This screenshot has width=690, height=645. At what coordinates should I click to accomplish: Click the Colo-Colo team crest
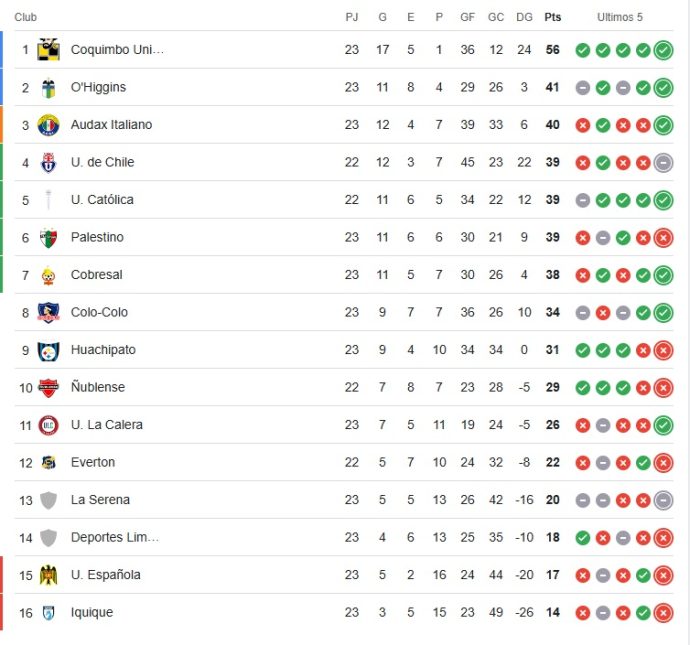[48, 313]
